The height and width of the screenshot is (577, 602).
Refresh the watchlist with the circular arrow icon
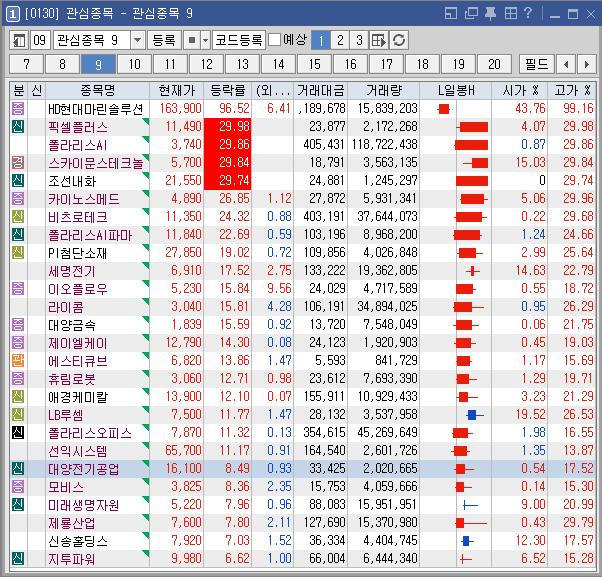pos(399,40)
